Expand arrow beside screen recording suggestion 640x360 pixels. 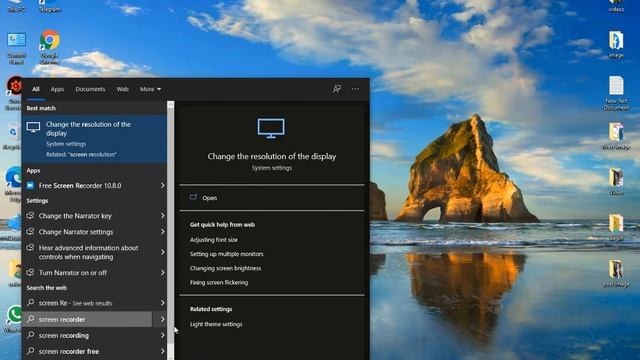[162, 336]
